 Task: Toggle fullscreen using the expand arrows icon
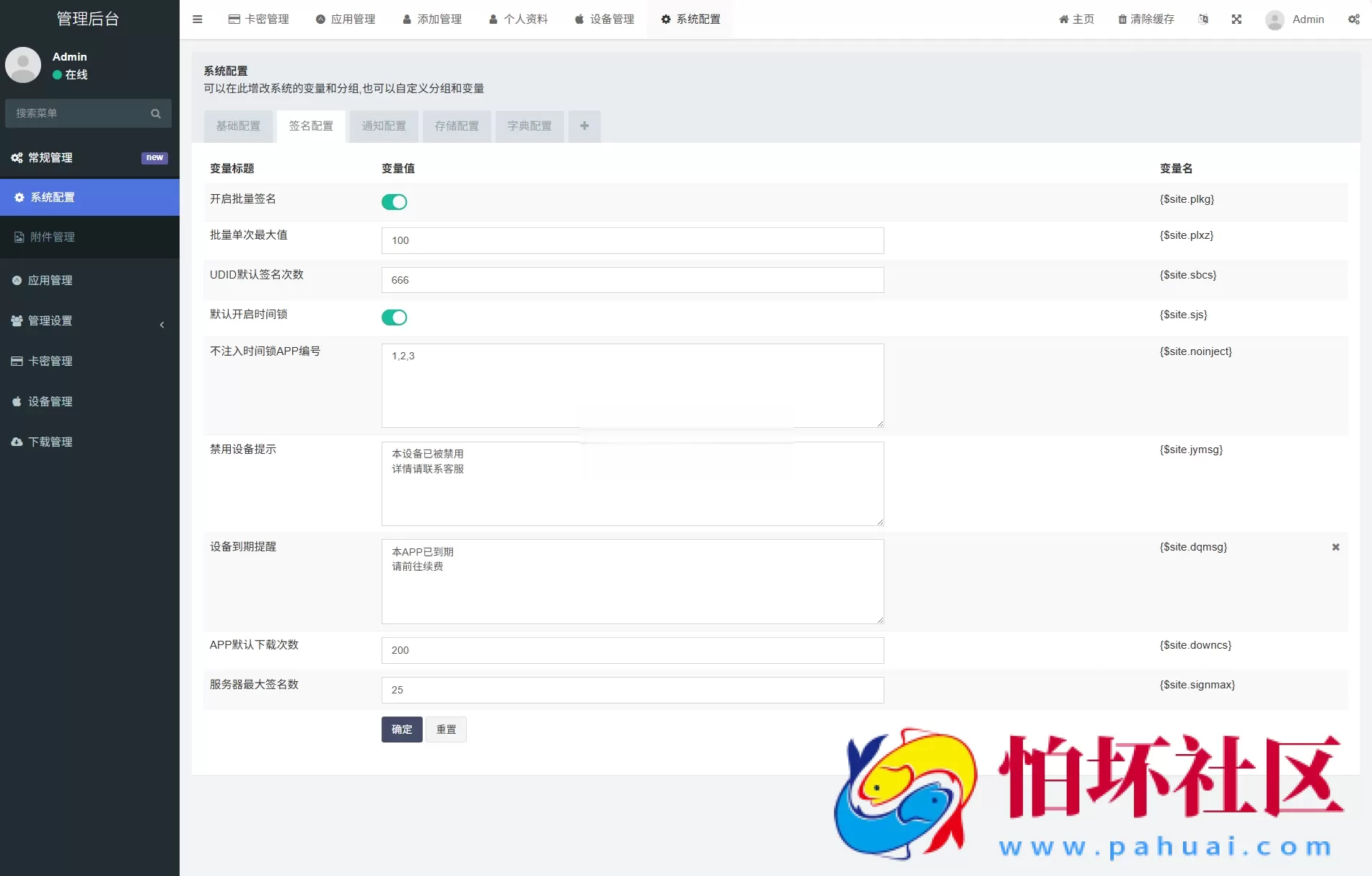[1237, 19]
